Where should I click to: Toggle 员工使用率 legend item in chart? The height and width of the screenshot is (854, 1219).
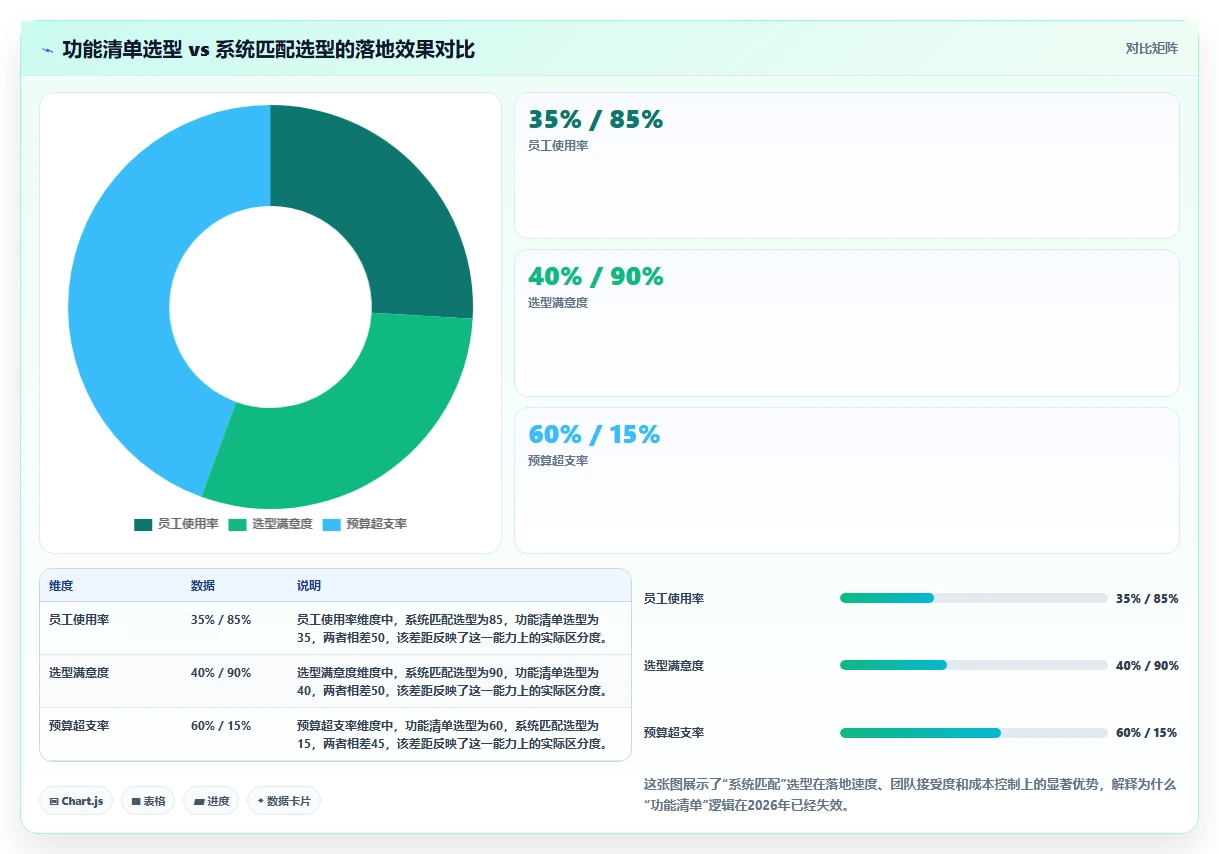pyautogui.click(x=176, y=524)
